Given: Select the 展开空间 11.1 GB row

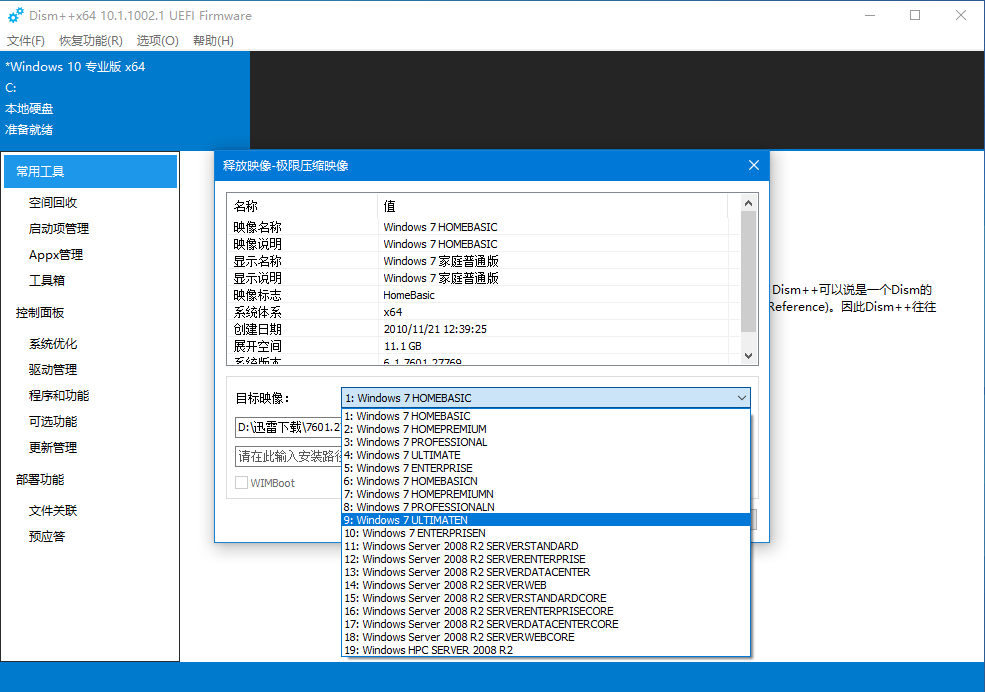Looking at the screenshot, I should click(x=483, y=345).
